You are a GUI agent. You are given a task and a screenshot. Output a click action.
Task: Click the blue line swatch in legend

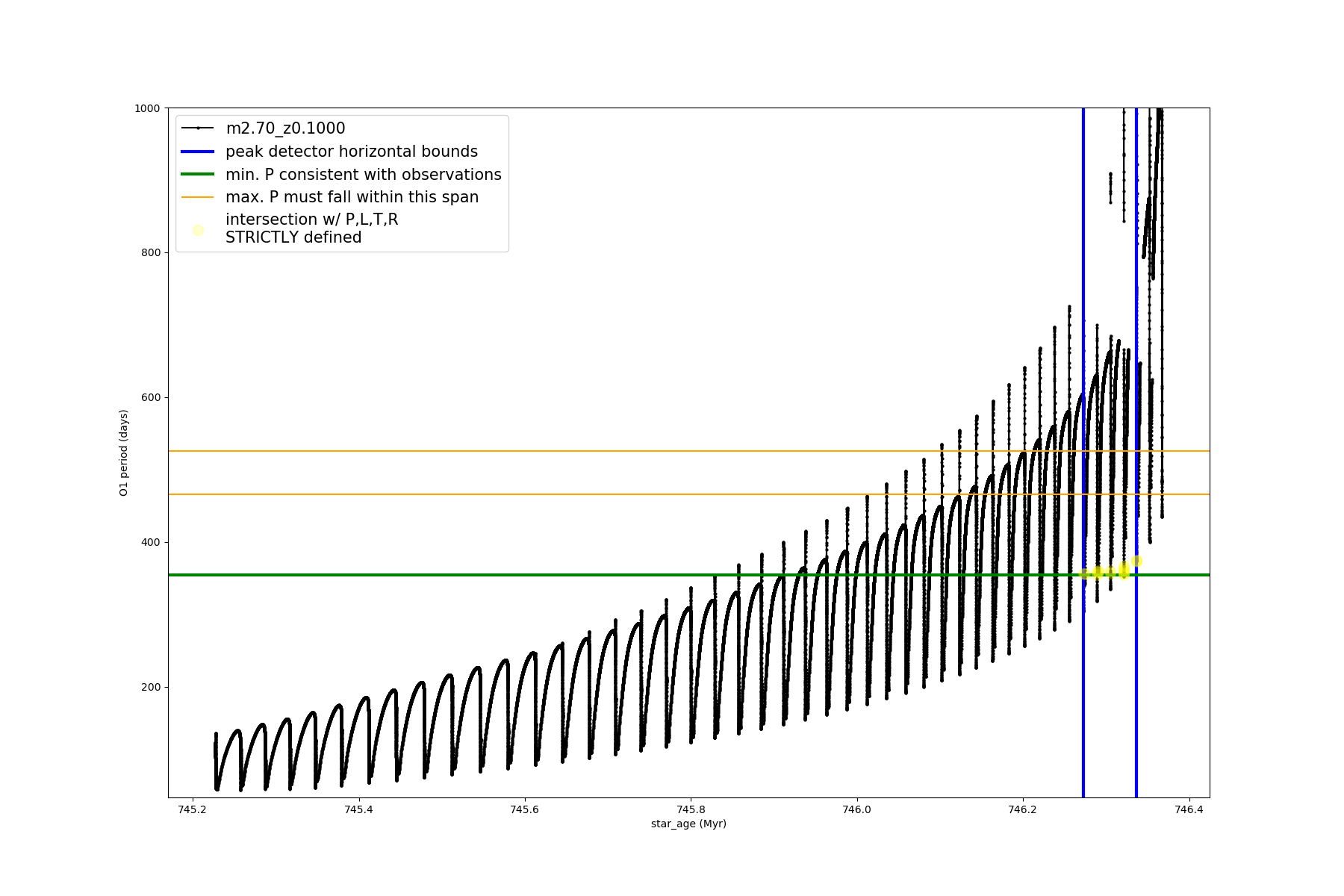198,152
